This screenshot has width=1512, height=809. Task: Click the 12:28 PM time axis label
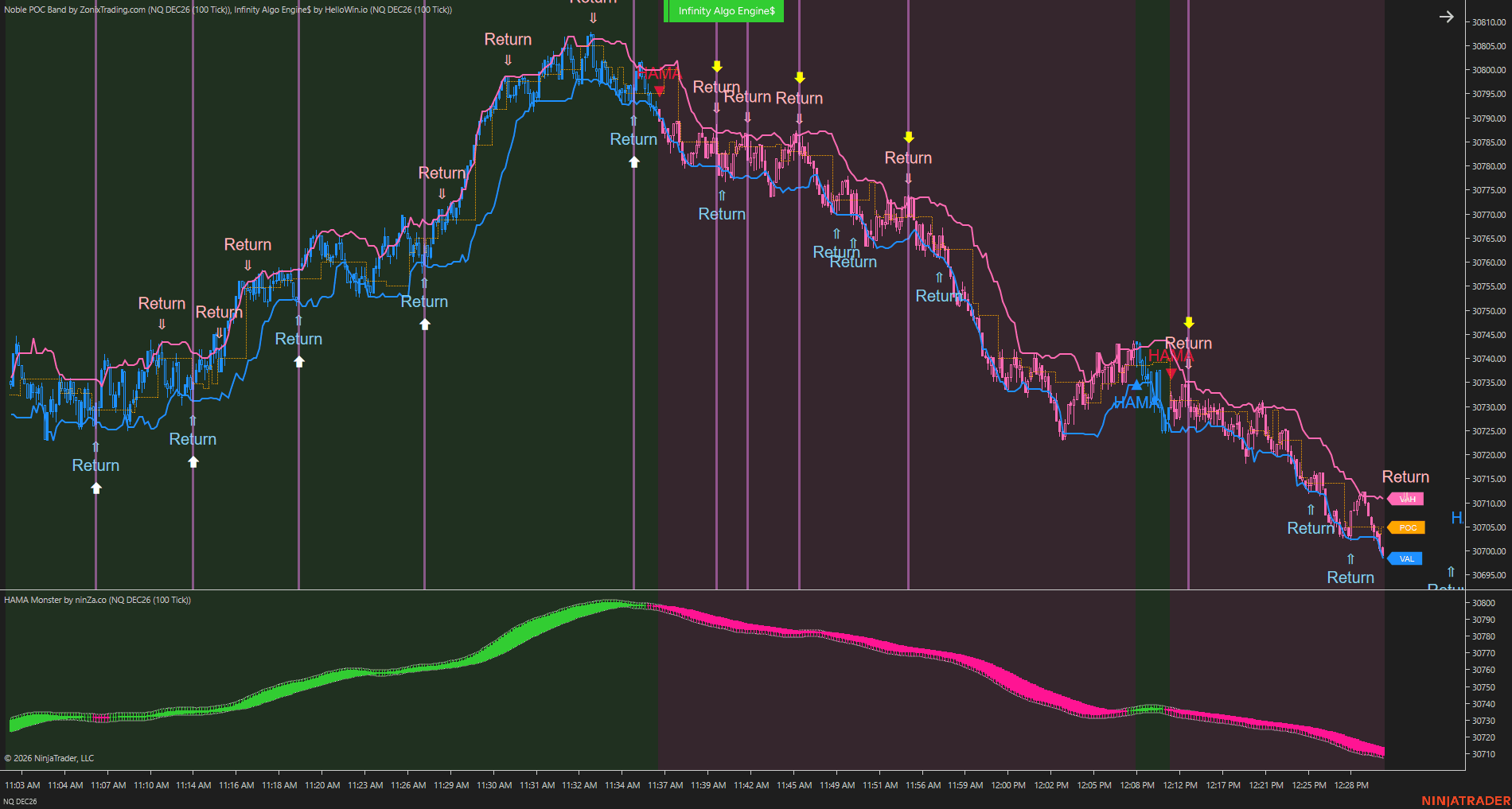pyautogui.click(x=1351, y=785)
